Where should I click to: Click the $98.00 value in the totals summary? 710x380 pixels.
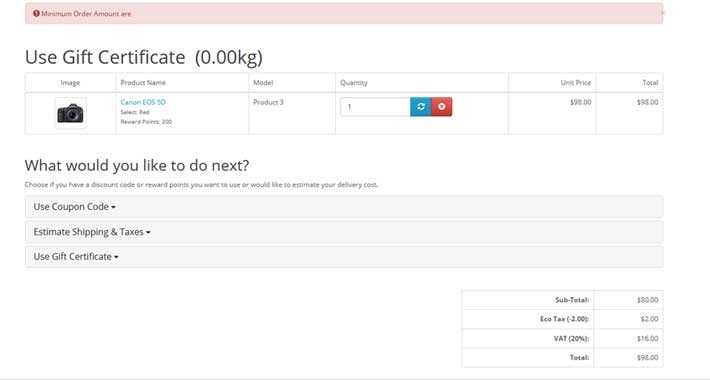[x=648, y=358]
